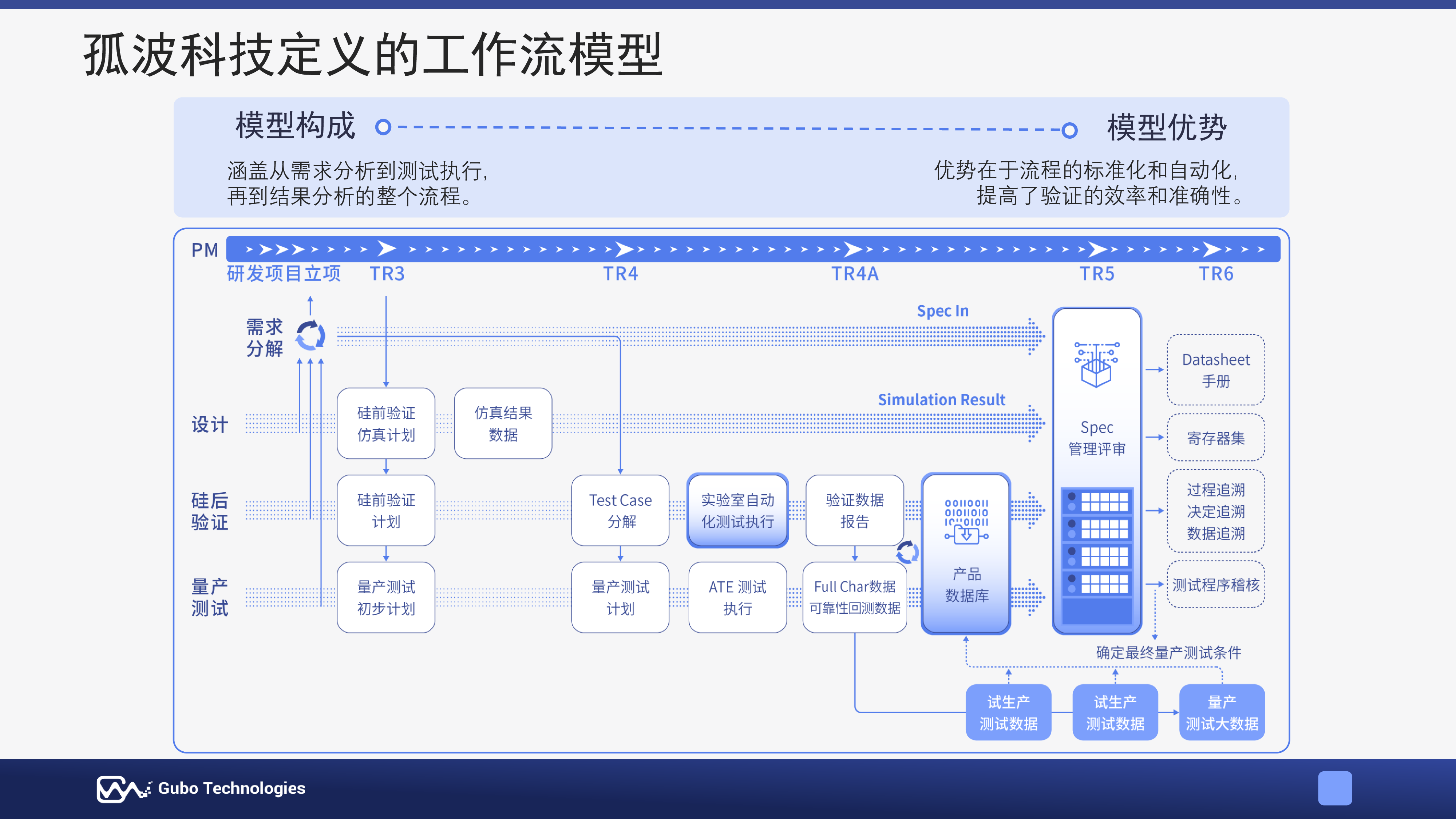Select the 过程追溯 决定追溯 数据追溯 box
This screenshot has height=819, width=1456.
tap(1216, 511)
